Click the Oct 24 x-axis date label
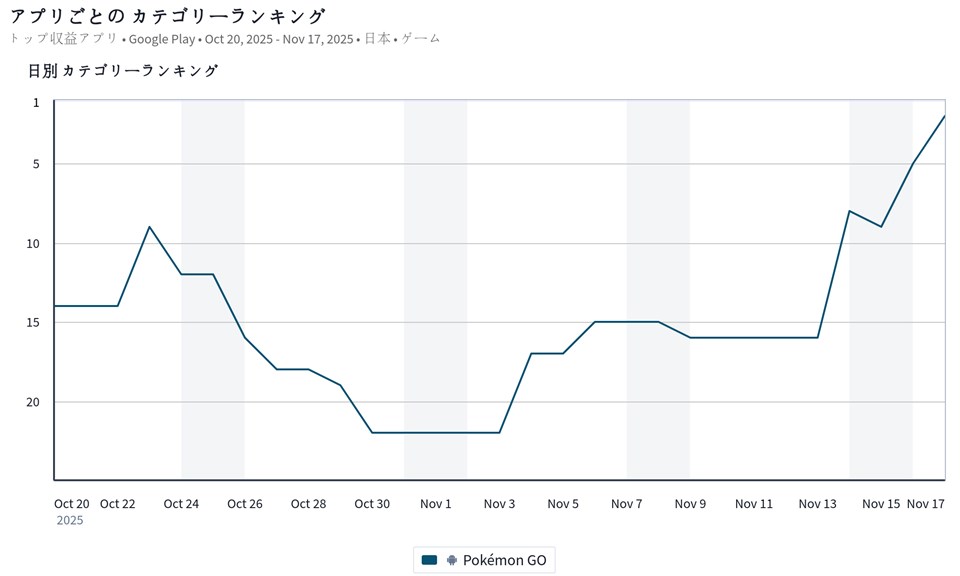960x576 pixels. [181, 504]
